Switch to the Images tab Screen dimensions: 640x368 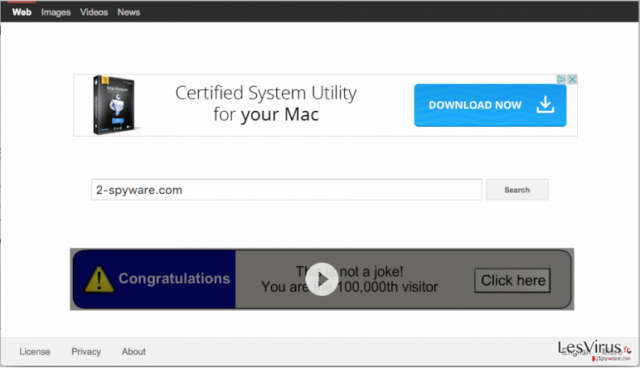click(x=56, y=12)
